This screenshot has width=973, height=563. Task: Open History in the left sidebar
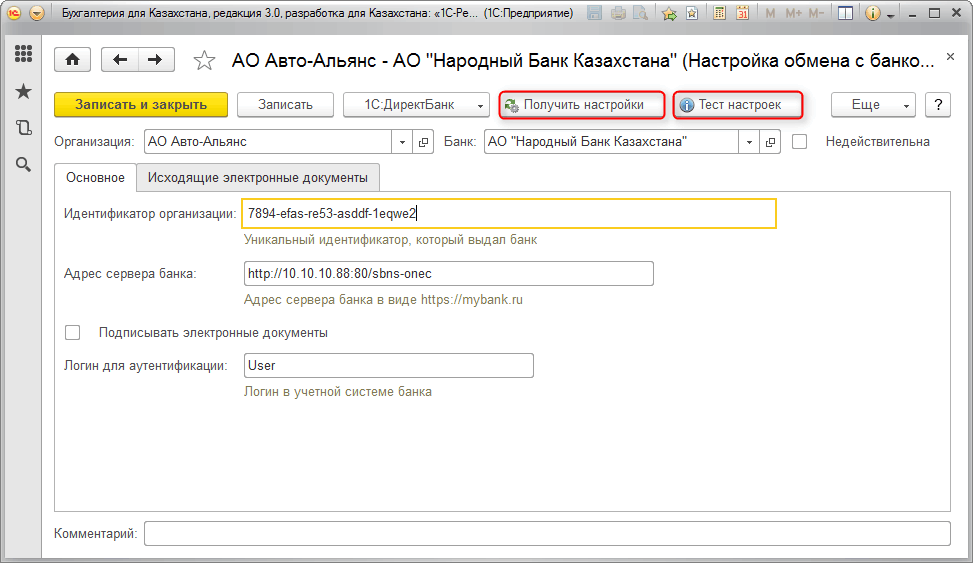pyautogui.click(x=23, y=128)
